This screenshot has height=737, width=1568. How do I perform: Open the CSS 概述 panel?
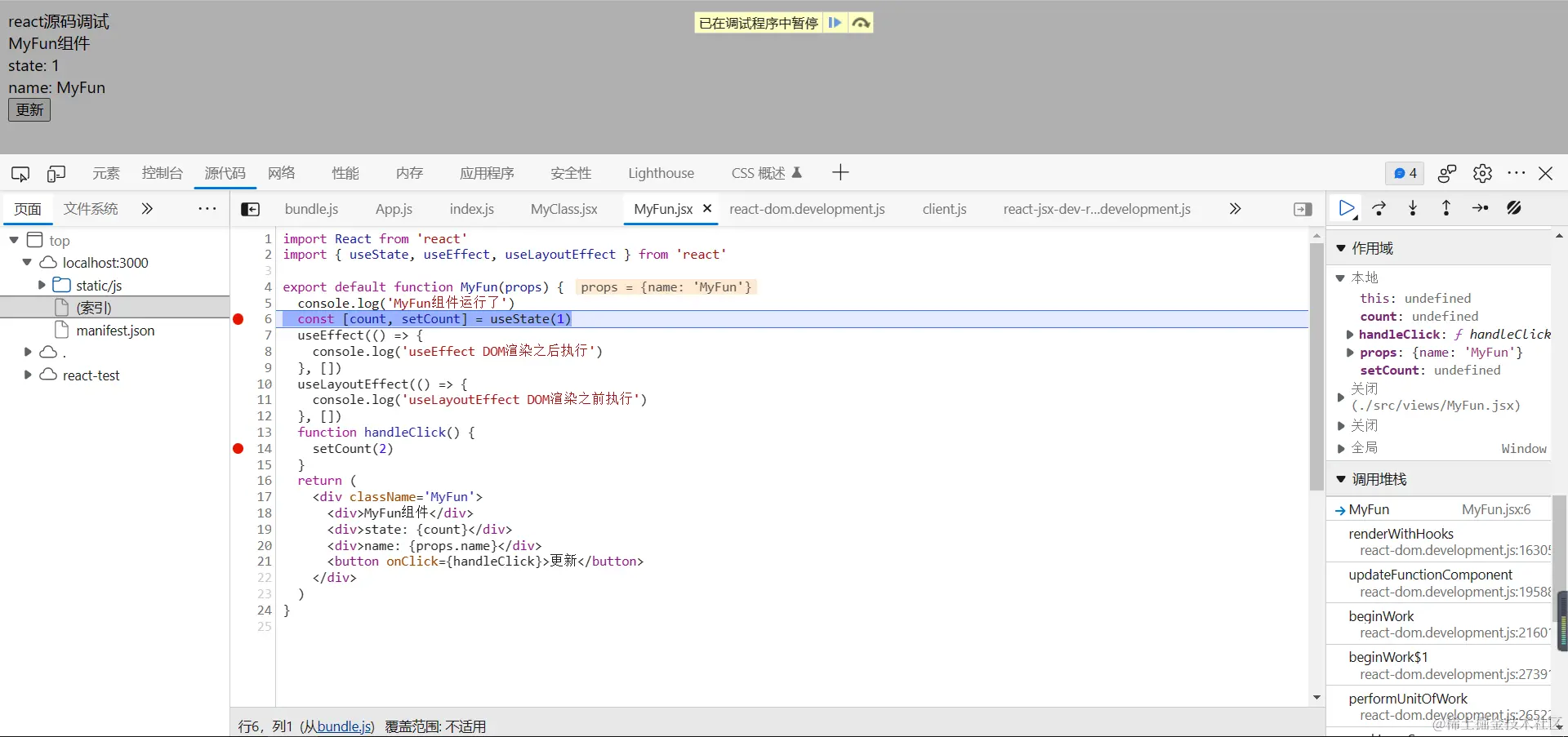tap(766, 173)
